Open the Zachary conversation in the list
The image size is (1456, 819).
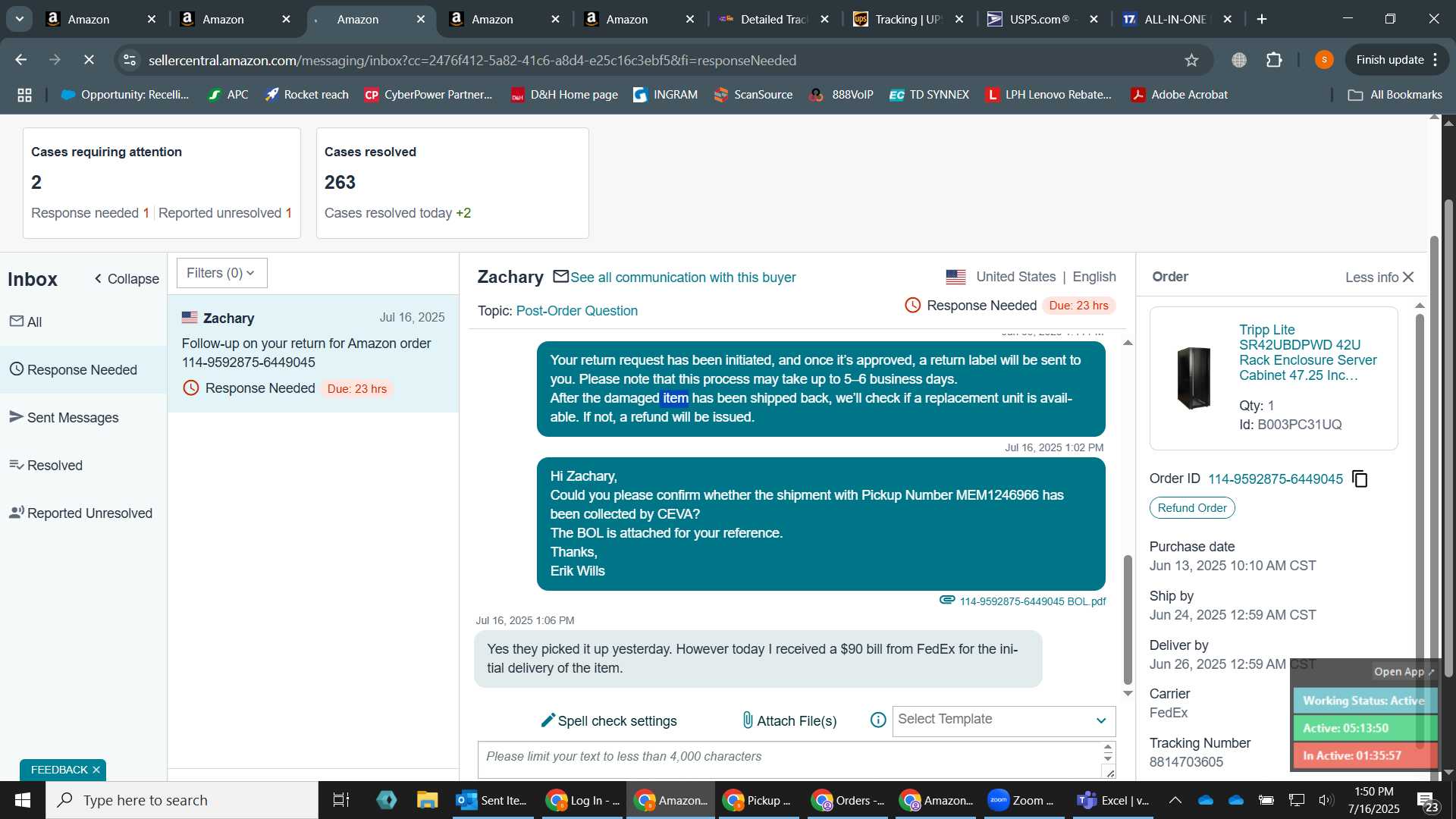313,353
